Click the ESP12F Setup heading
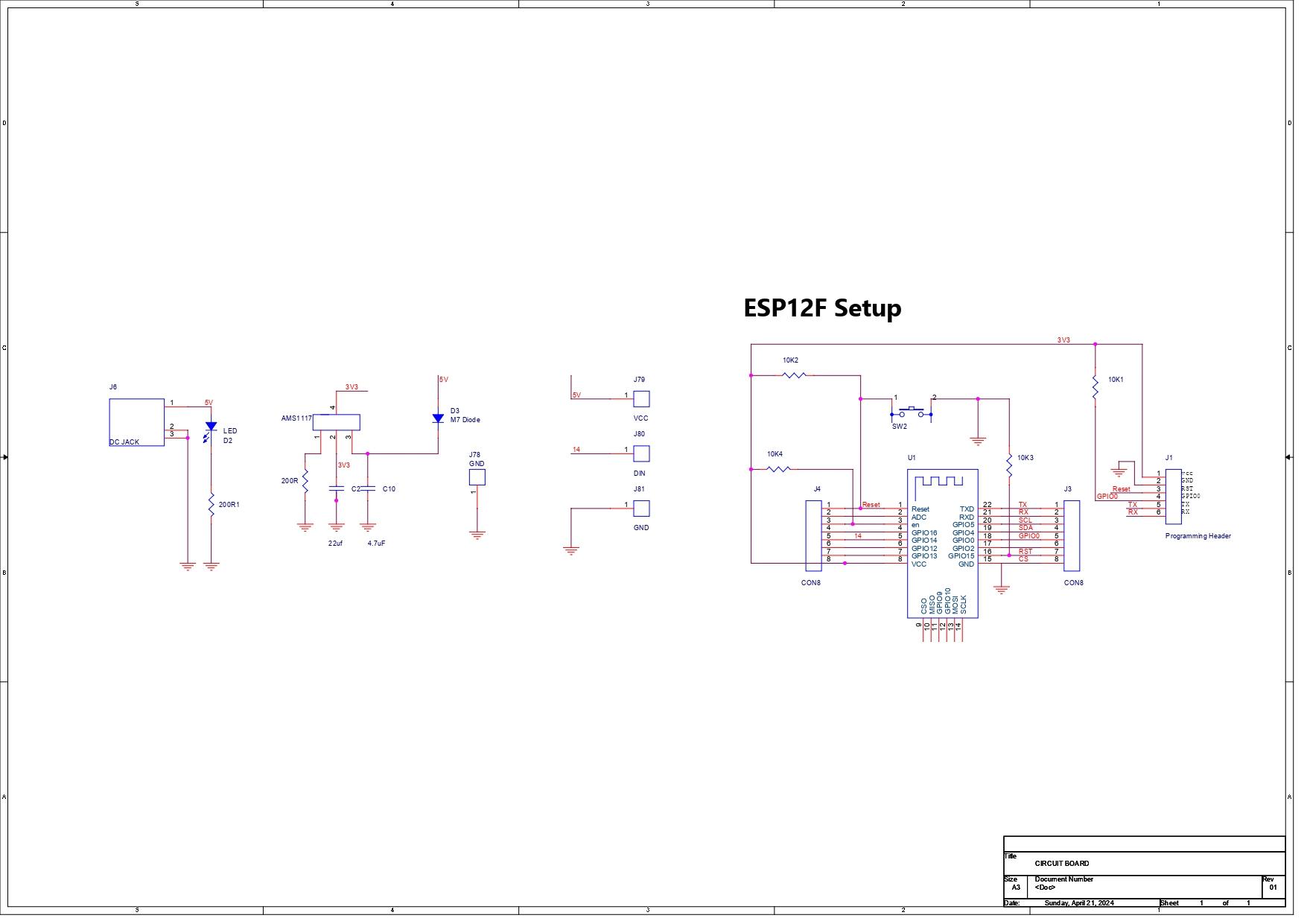The image size is (1307, 924). 822,308
